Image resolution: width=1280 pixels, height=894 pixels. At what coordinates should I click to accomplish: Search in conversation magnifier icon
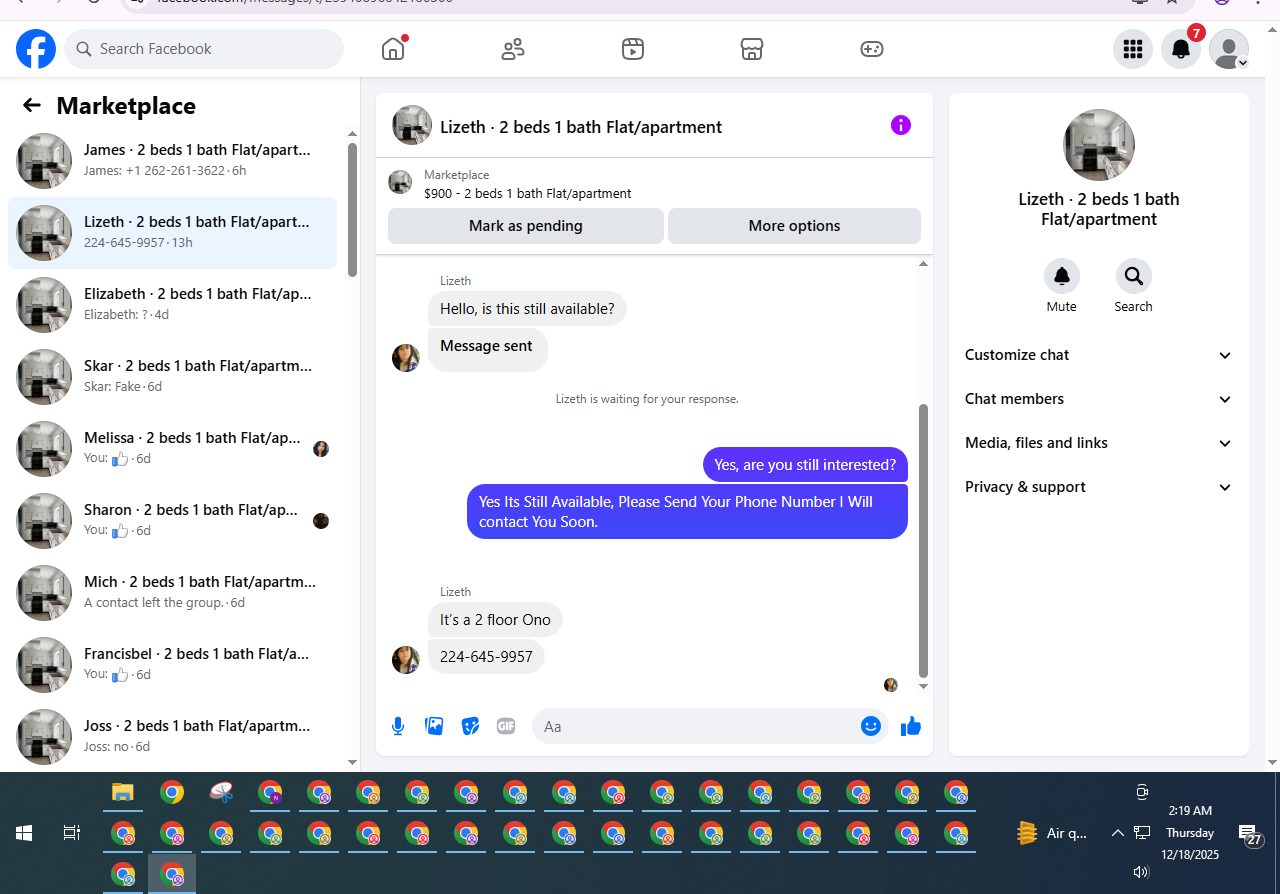[x=1134, y=276]
